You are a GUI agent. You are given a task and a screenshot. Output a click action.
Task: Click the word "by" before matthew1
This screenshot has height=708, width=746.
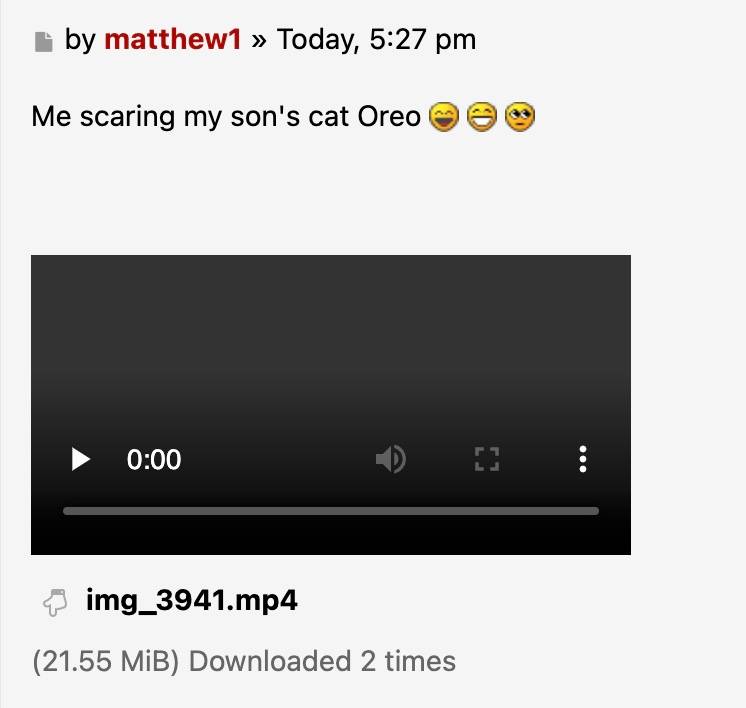coord(80,40)
